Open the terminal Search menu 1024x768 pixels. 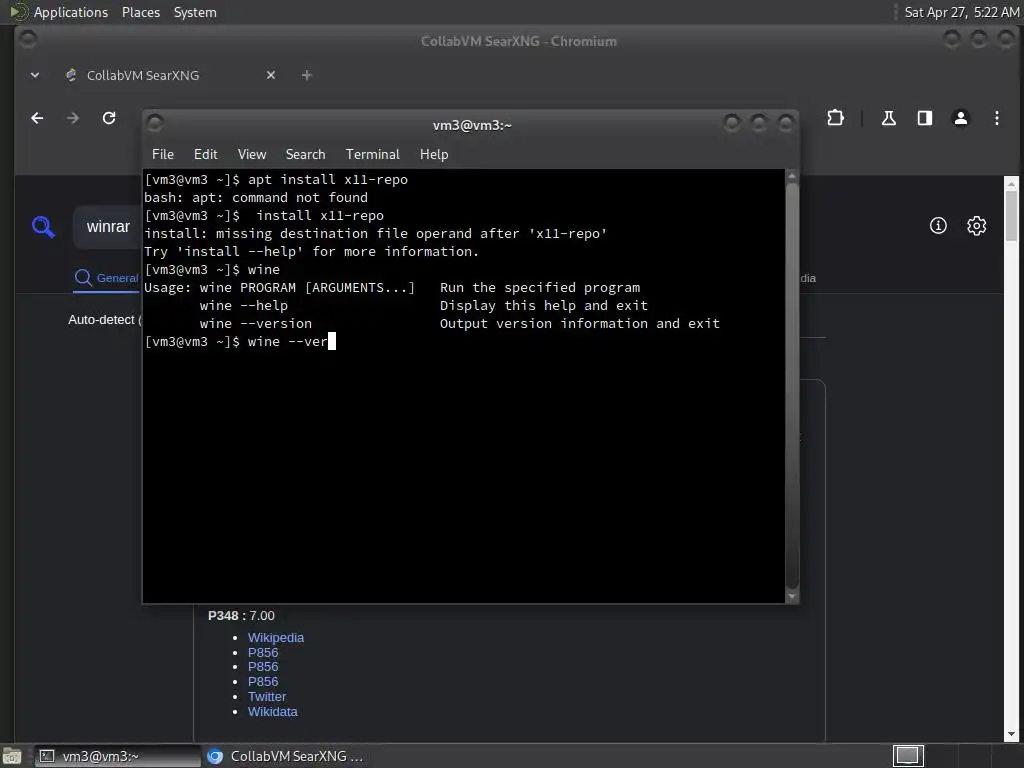305,155
